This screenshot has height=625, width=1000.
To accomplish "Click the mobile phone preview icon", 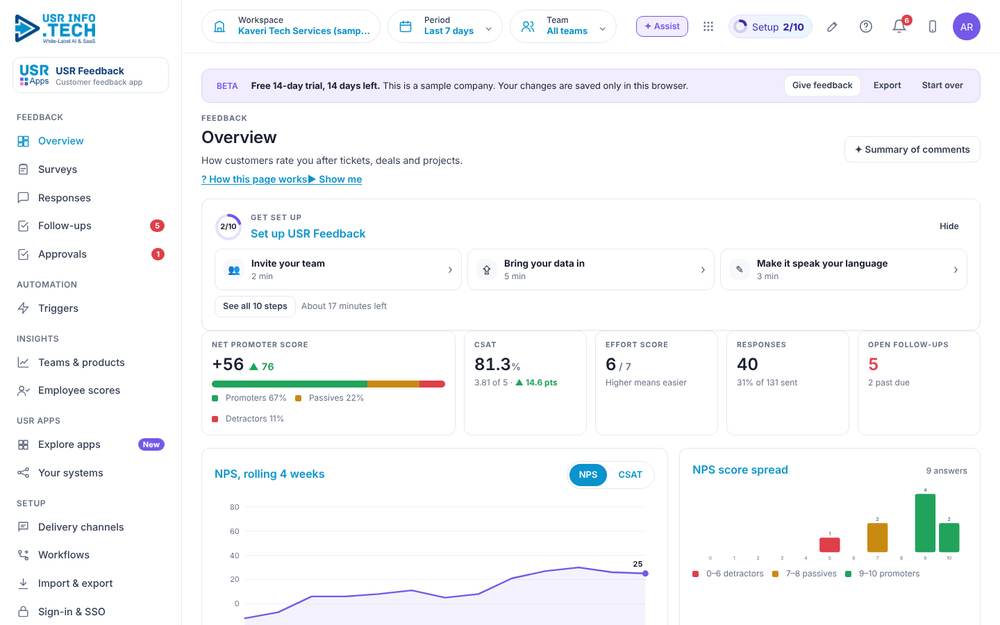I will (x=932, y=27).
